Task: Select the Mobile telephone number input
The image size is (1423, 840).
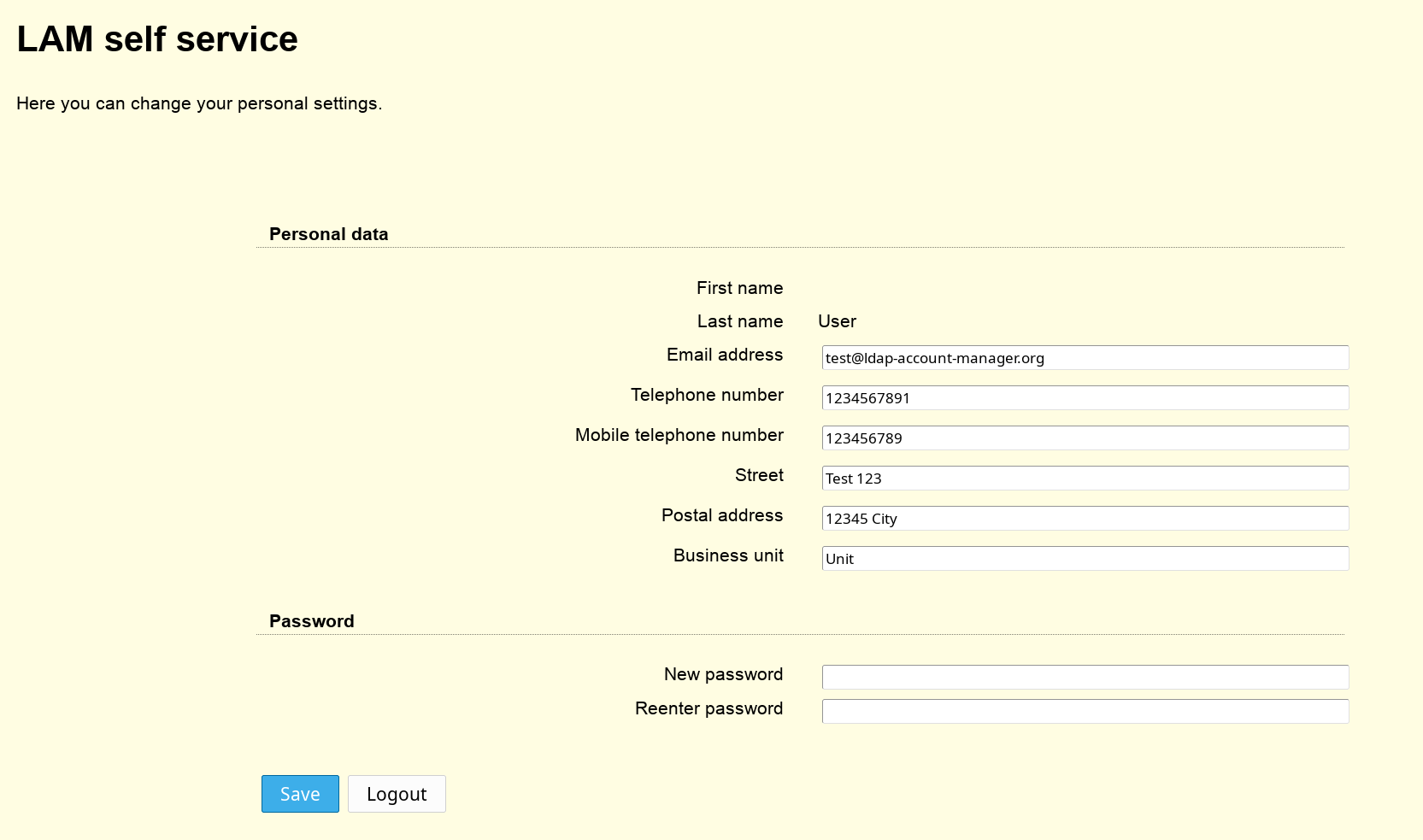Action: [1085, 438]
